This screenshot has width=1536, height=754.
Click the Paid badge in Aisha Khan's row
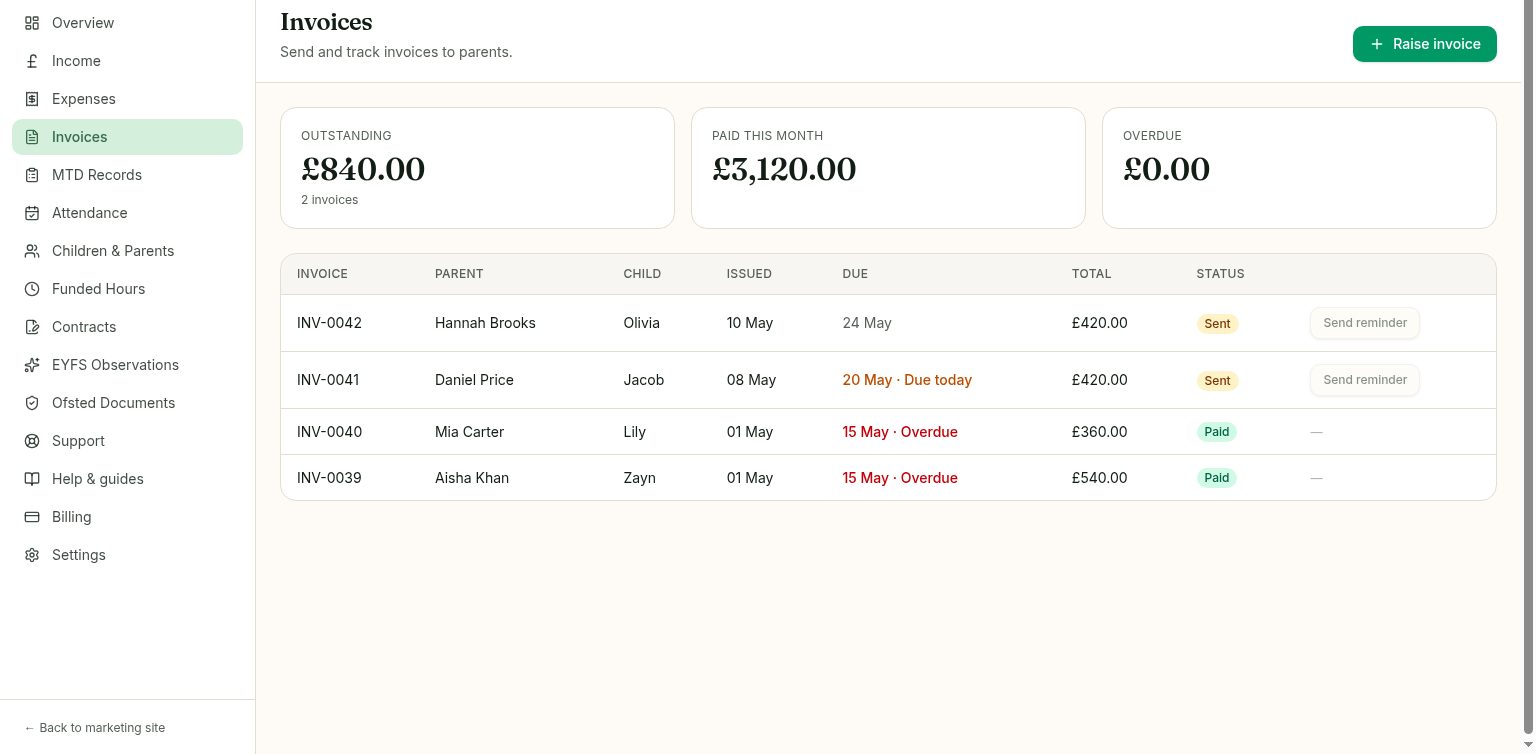(x=1216, y=478)
